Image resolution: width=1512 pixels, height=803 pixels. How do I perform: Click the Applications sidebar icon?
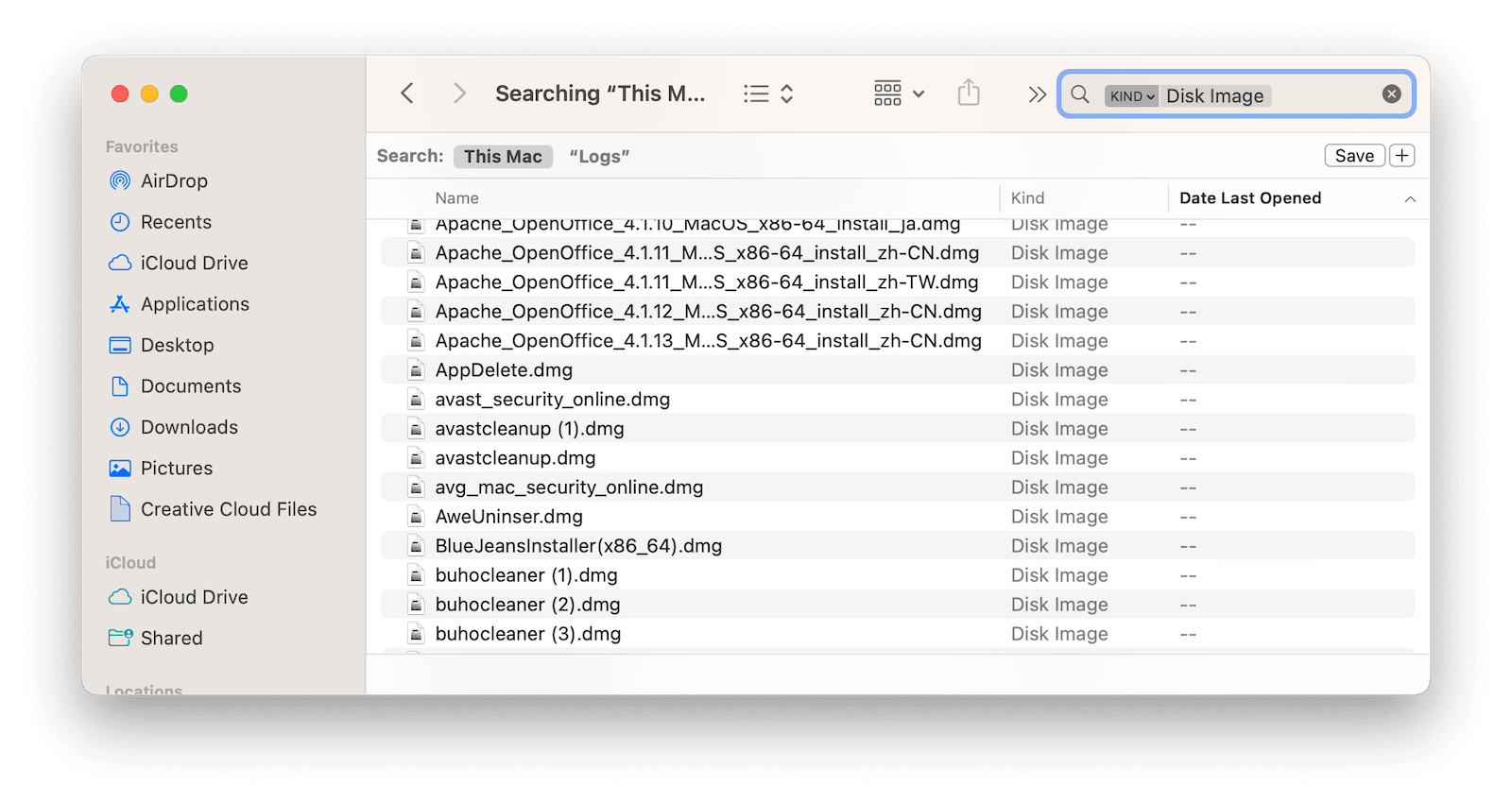click(x=120, y=304)
